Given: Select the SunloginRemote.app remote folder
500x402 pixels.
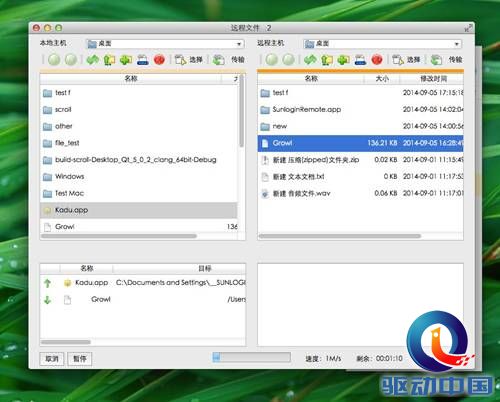Looking at the screenshot, I should pyautogui.click(x=360, y=109).
